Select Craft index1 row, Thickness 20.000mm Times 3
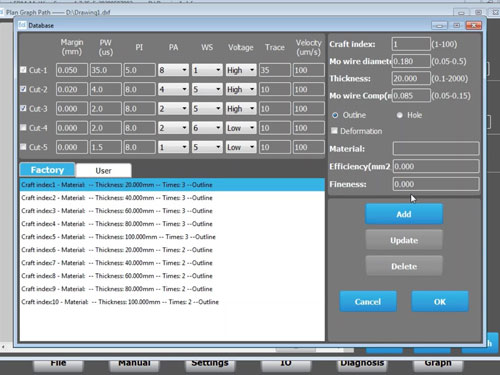 172,185
